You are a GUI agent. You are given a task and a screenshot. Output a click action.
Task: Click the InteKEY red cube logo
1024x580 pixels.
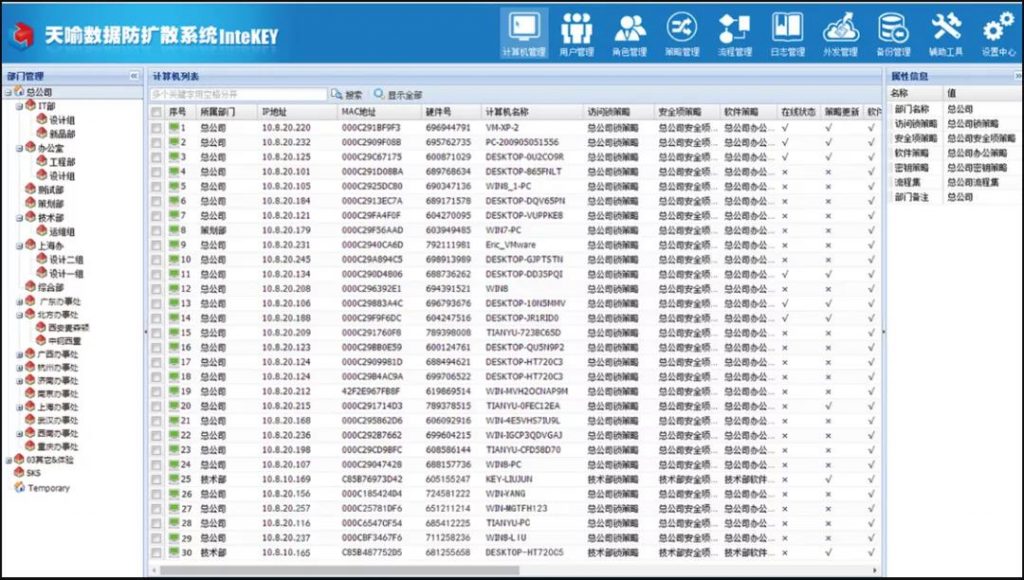[x=22, y=35]
